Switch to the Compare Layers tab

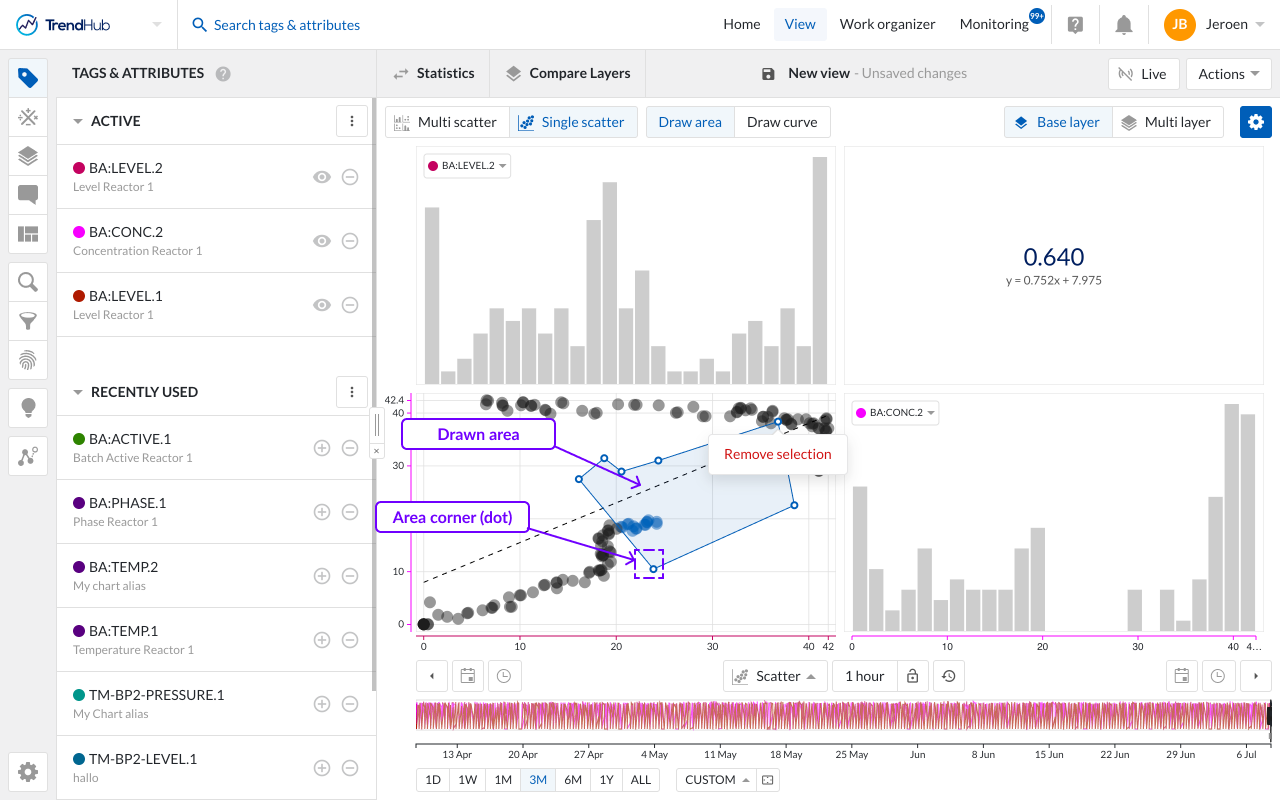pyautogui.click(x=568, y=73)
